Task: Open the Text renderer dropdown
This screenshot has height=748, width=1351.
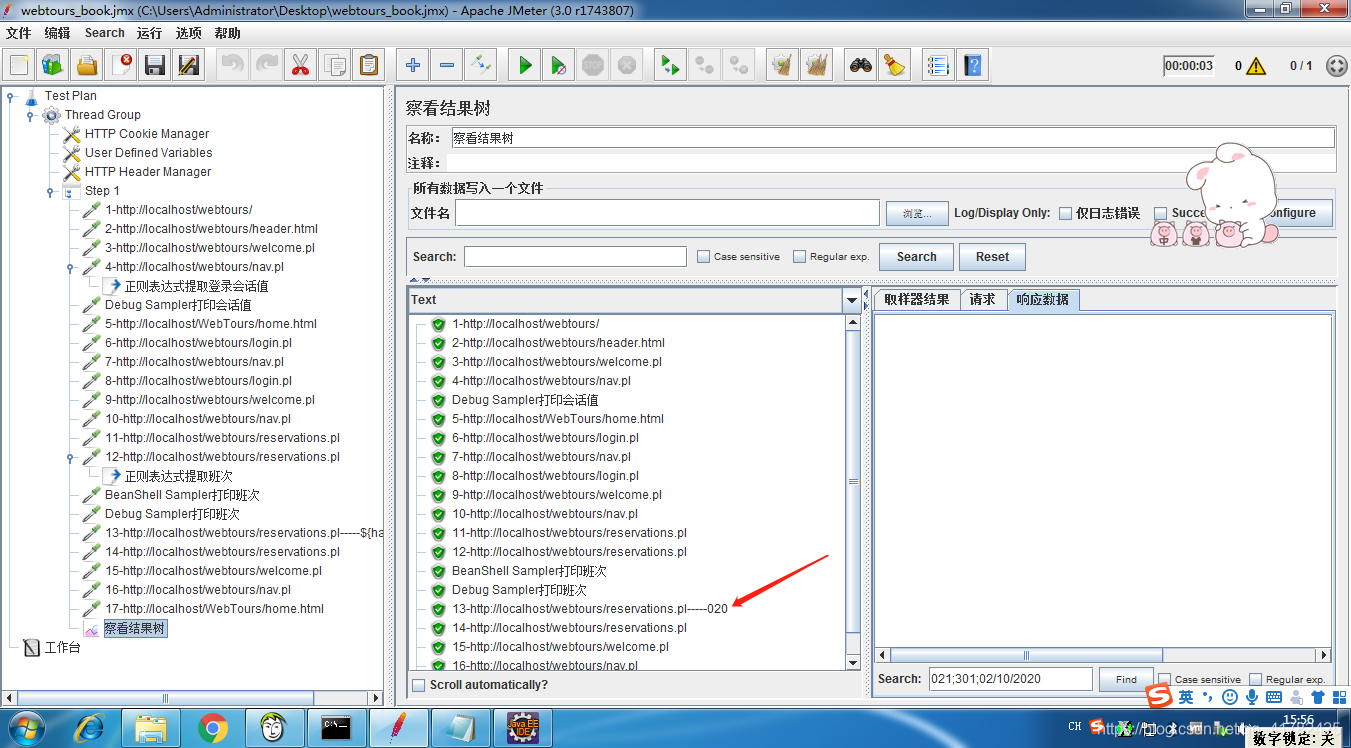Action: (852, 300)
